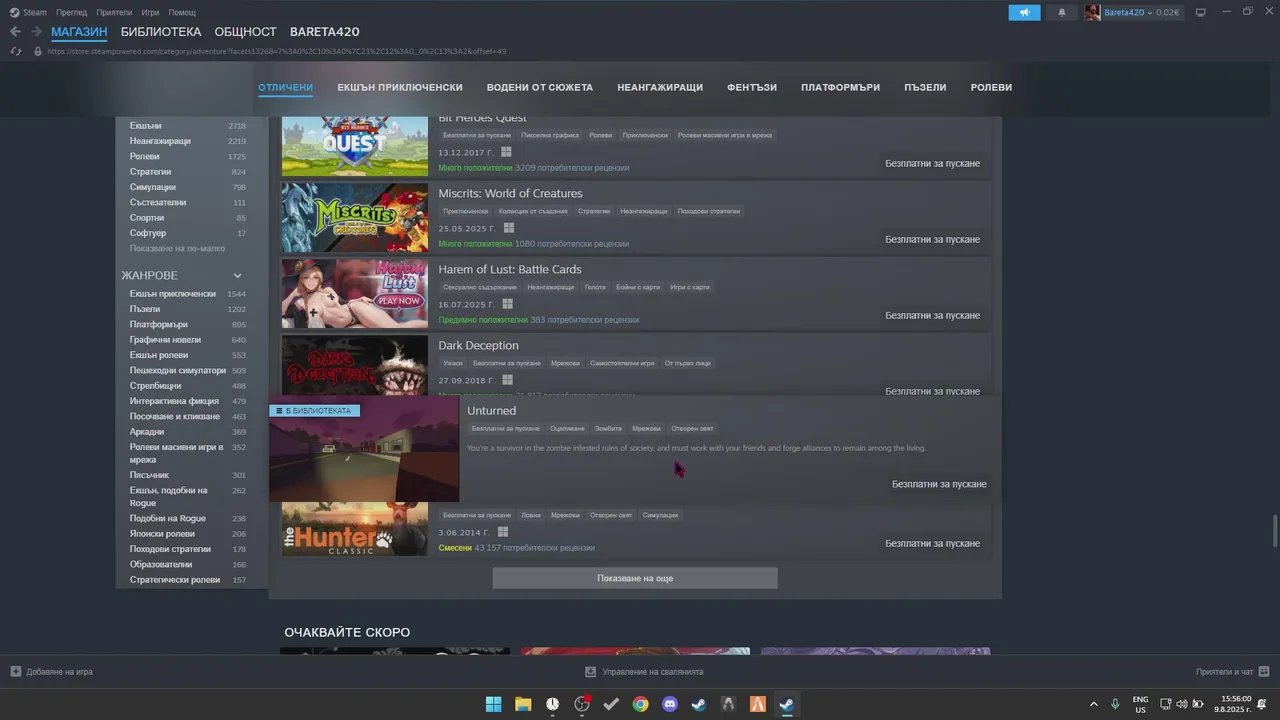This screenshot has width=1280, height=720.
Task: Filter by the Графични новели genre
Action: click(165, 340)
